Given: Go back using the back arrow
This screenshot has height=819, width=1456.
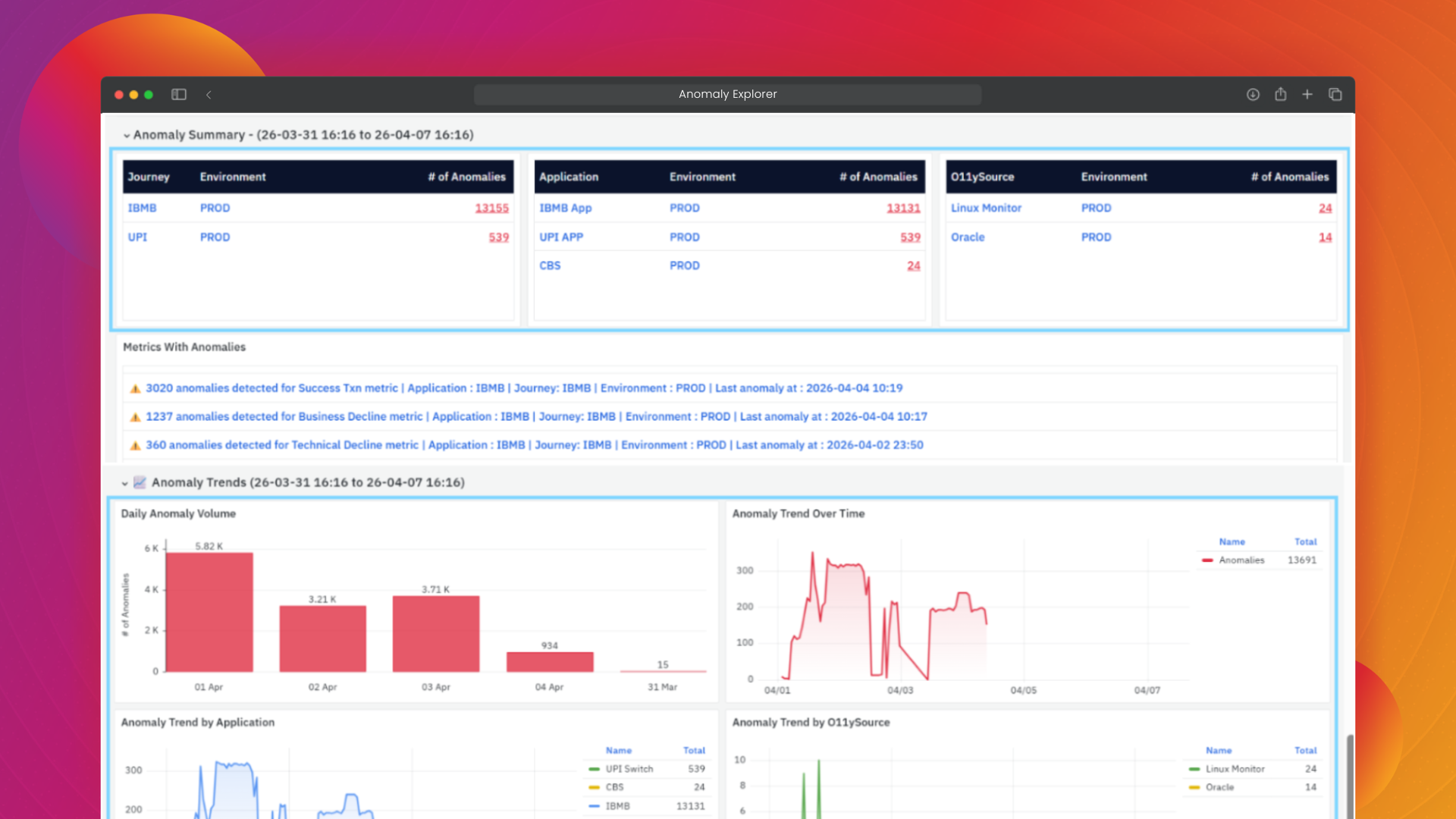Looking at the screenshot, I should point(209,95).
